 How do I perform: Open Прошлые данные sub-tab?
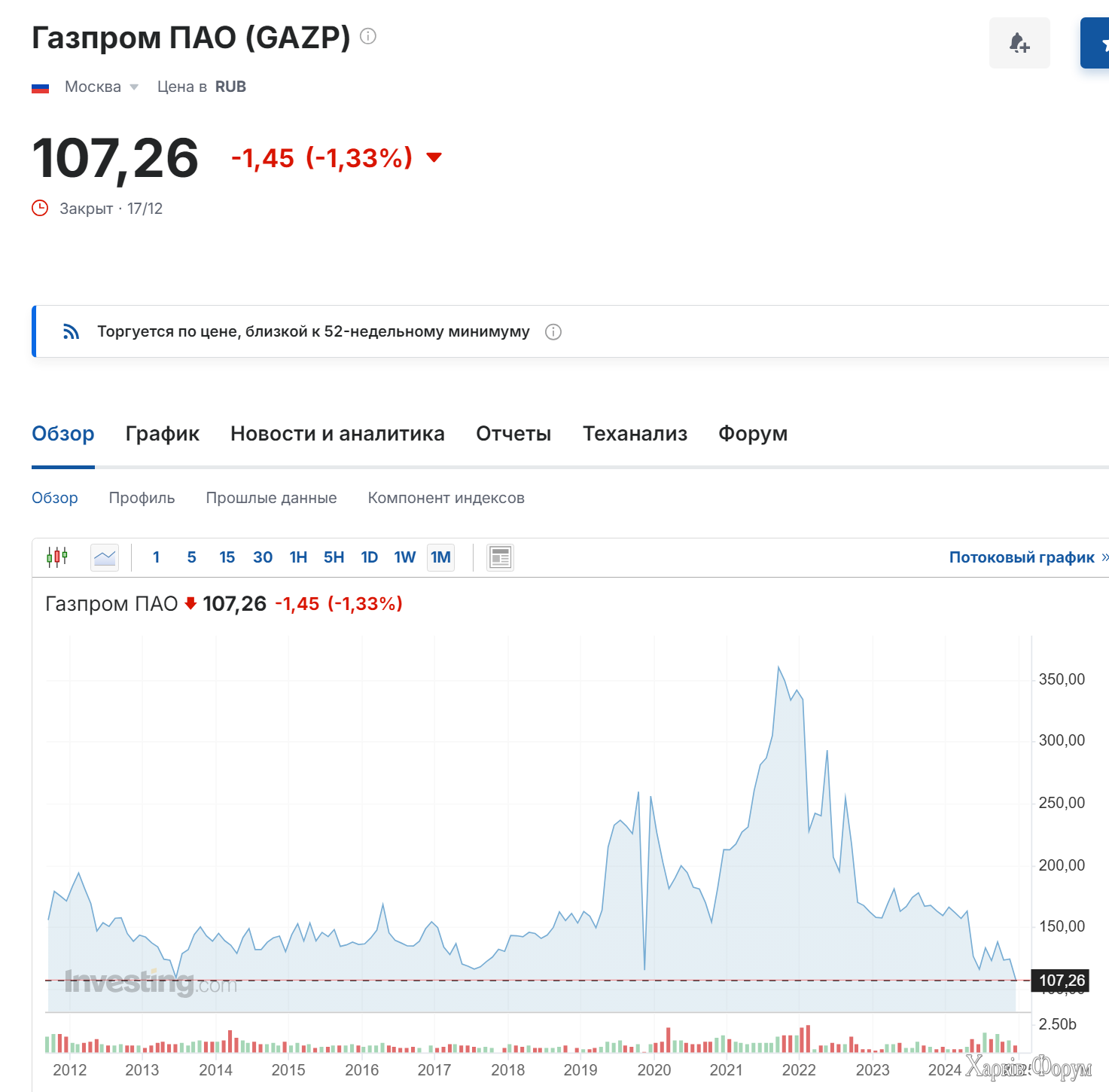pos(271,498)
